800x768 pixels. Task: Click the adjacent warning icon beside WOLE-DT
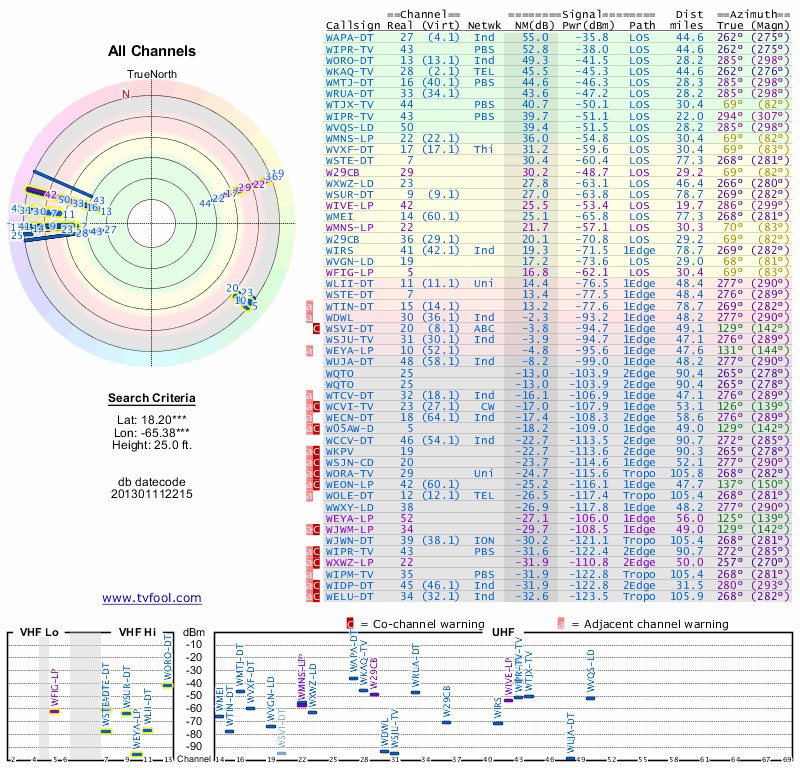(309, 496)
